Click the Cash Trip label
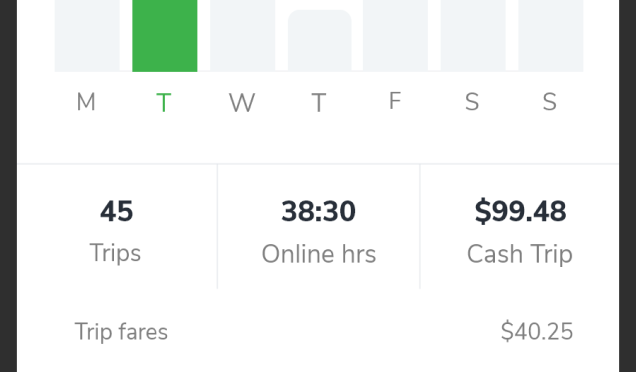The width and height of the screenshot is (636, 372). coord(520,254)
